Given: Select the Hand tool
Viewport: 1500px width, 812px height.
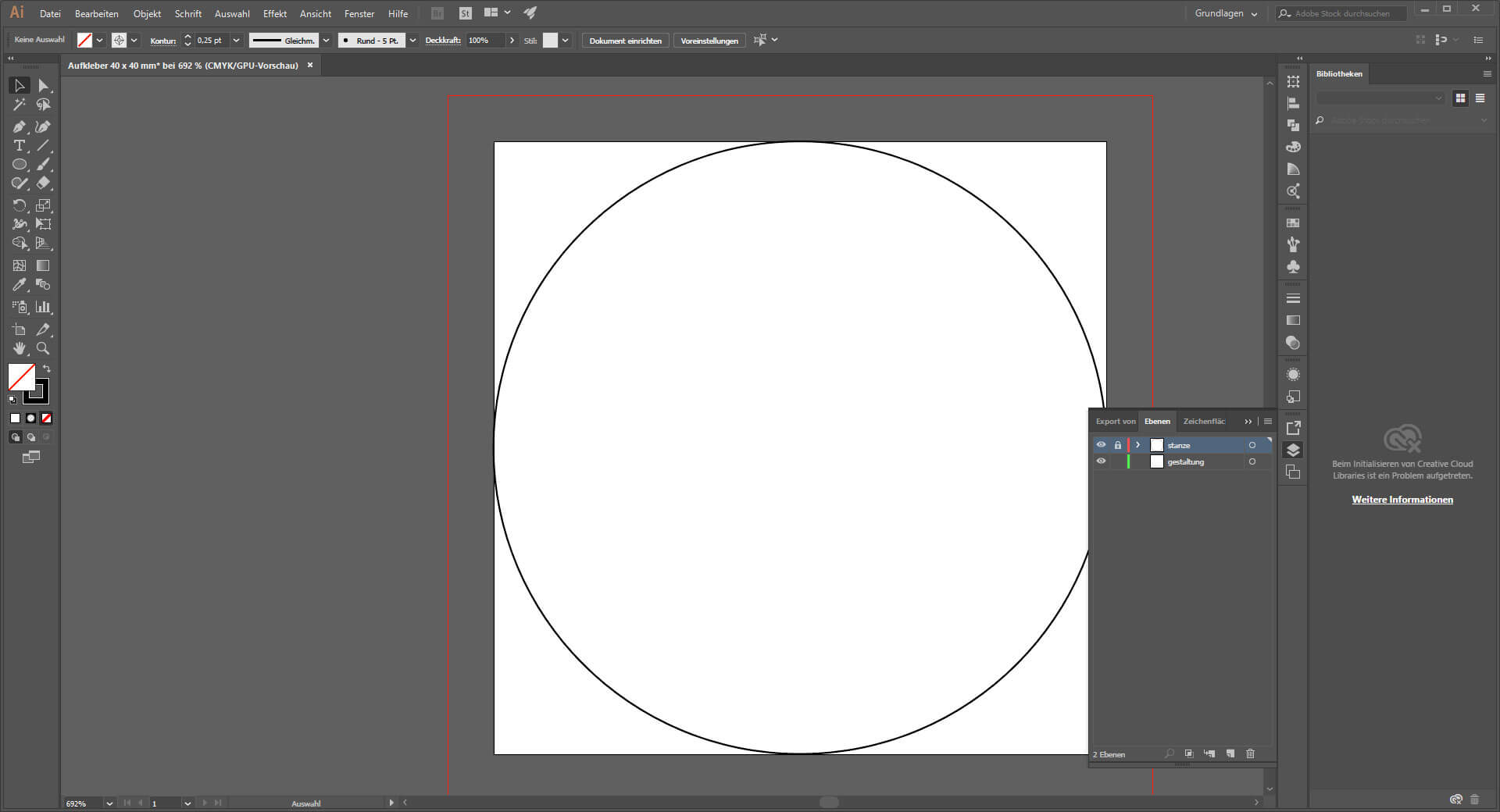Looking at the screenshot, I should click(20, 348).
